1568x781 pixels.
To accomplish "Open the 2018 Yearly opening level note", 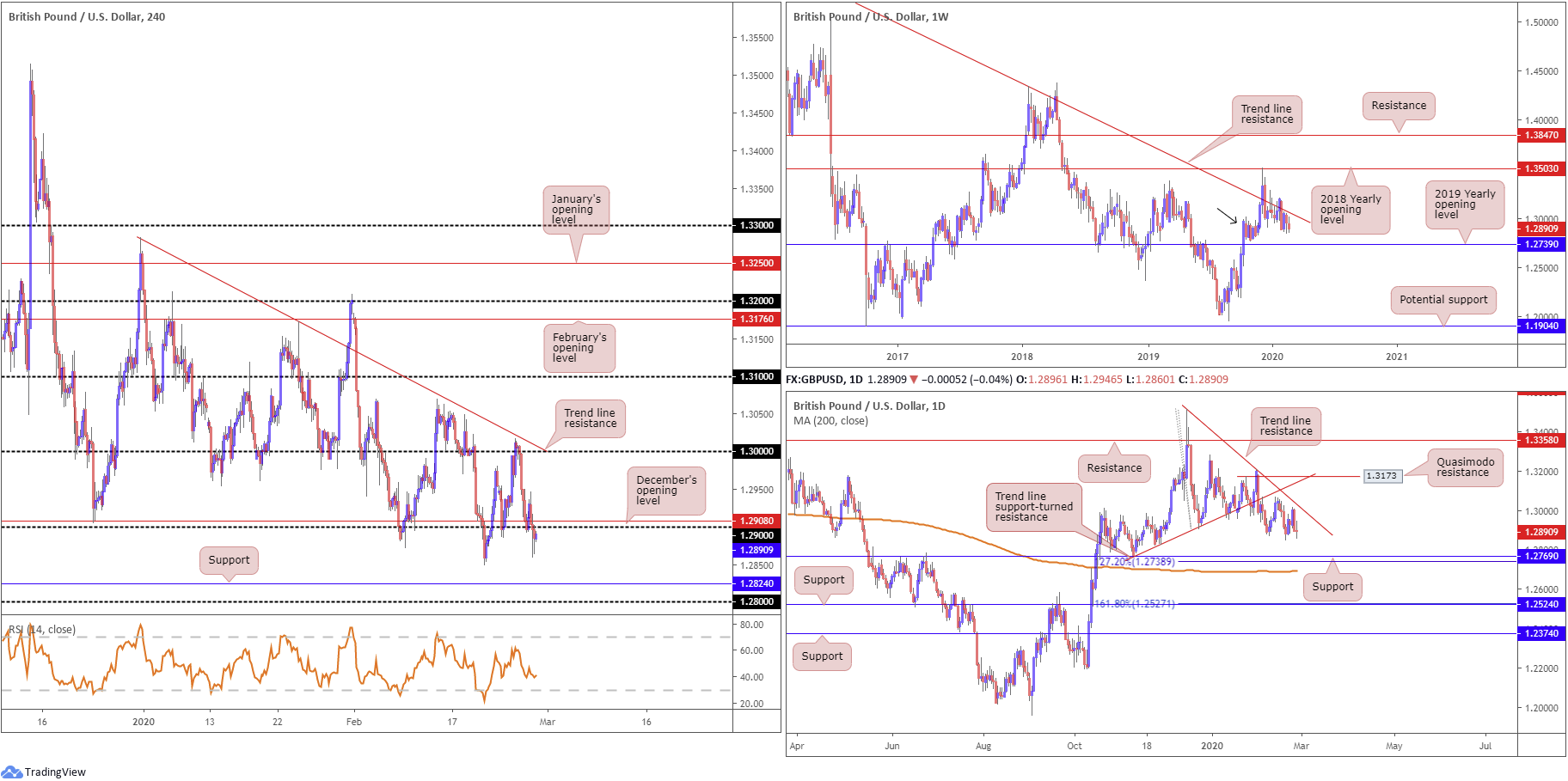I will (1350, 210).
